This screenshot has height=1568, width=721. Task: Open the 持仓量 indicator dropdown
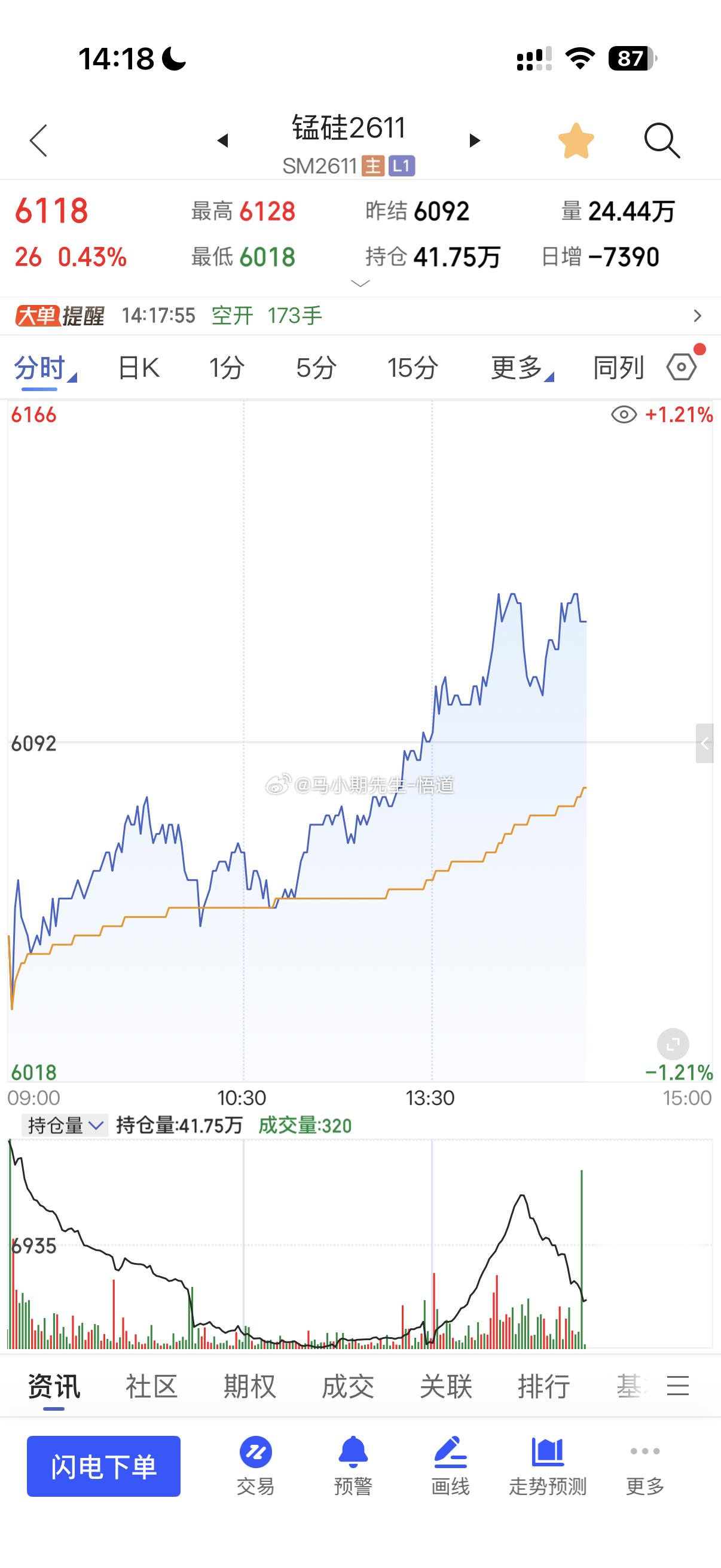65,1126
